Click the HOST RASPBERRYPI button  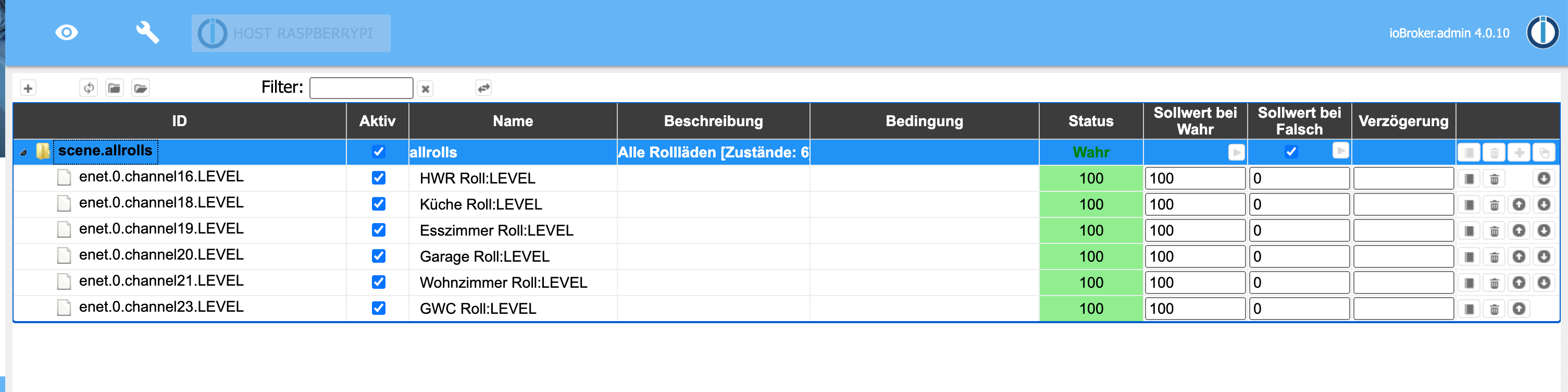coord(291,33)
